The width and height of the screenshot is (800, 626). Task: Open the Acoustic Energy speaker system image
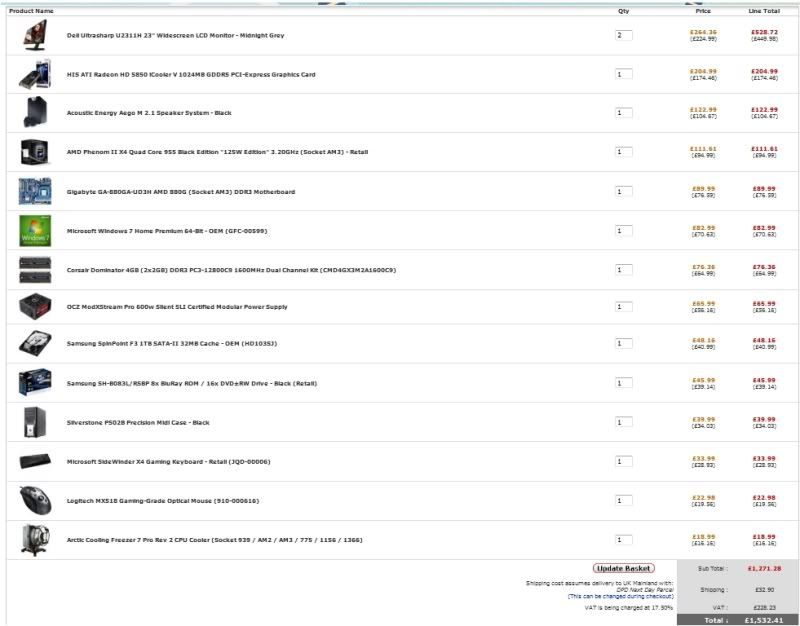(x=35, y=112)
